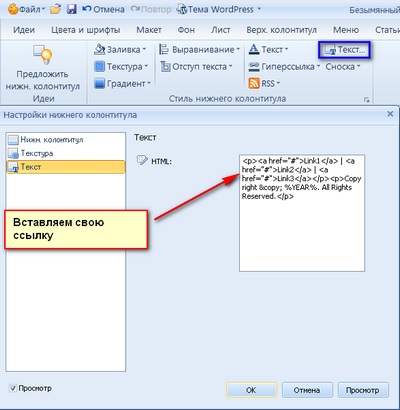Switch to the Цвета и шрифты tab
Image resolution: width=400 pixels, height=410 pixels.
(x=86, y=30)
